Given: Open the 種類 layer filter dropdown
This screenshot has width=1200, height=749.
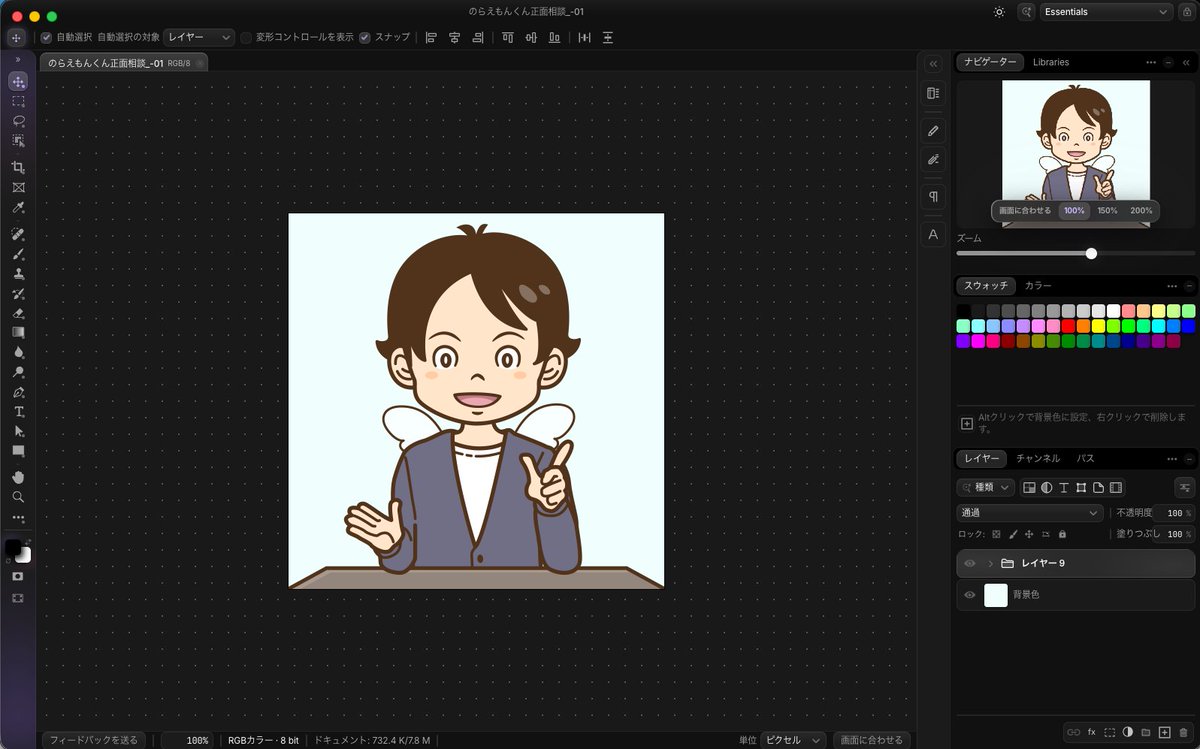Looking at the screenshot, I should pyautogui.click(x=986, y=487).
